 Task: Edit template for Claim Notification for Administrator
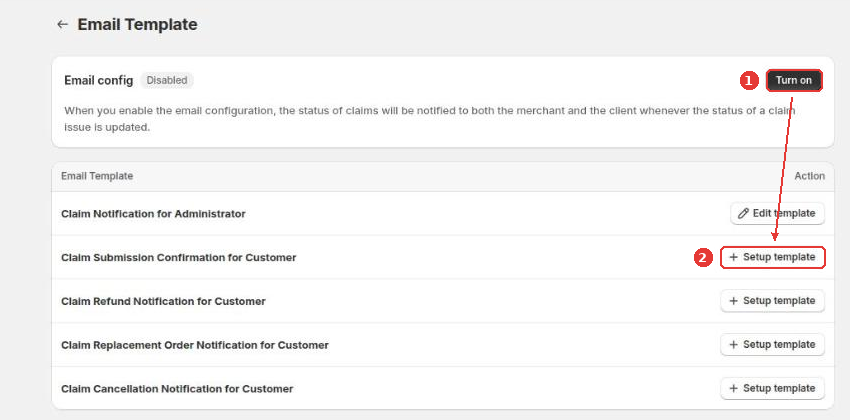click(x=777, y=214)
